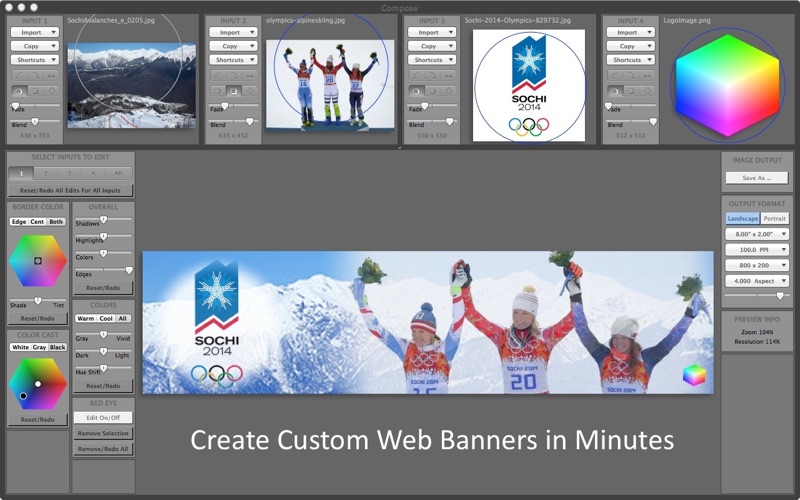
Task: Select square mask shape for Input 2
Action: [234, 91]
